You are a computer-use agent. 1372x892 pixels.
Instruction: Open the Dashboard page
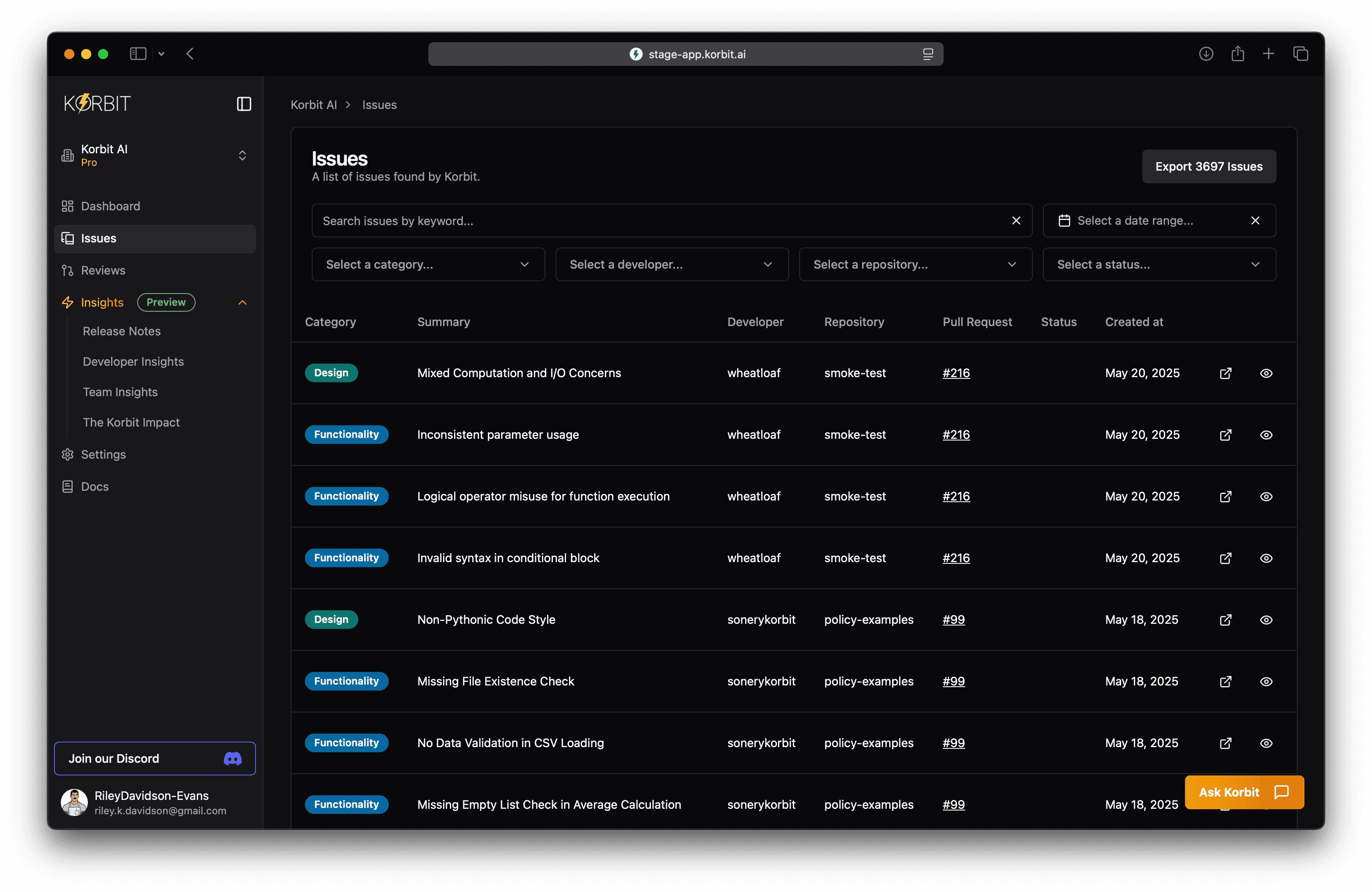pos(155,206)
